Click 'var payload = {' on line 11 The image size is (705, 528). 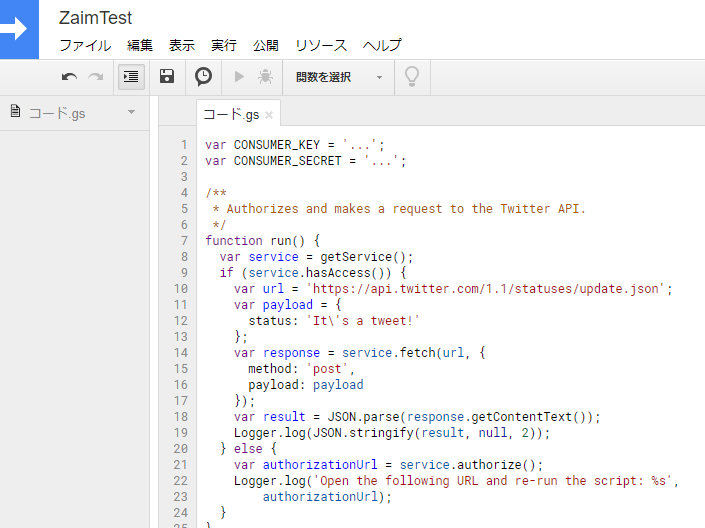coord(288,305)
